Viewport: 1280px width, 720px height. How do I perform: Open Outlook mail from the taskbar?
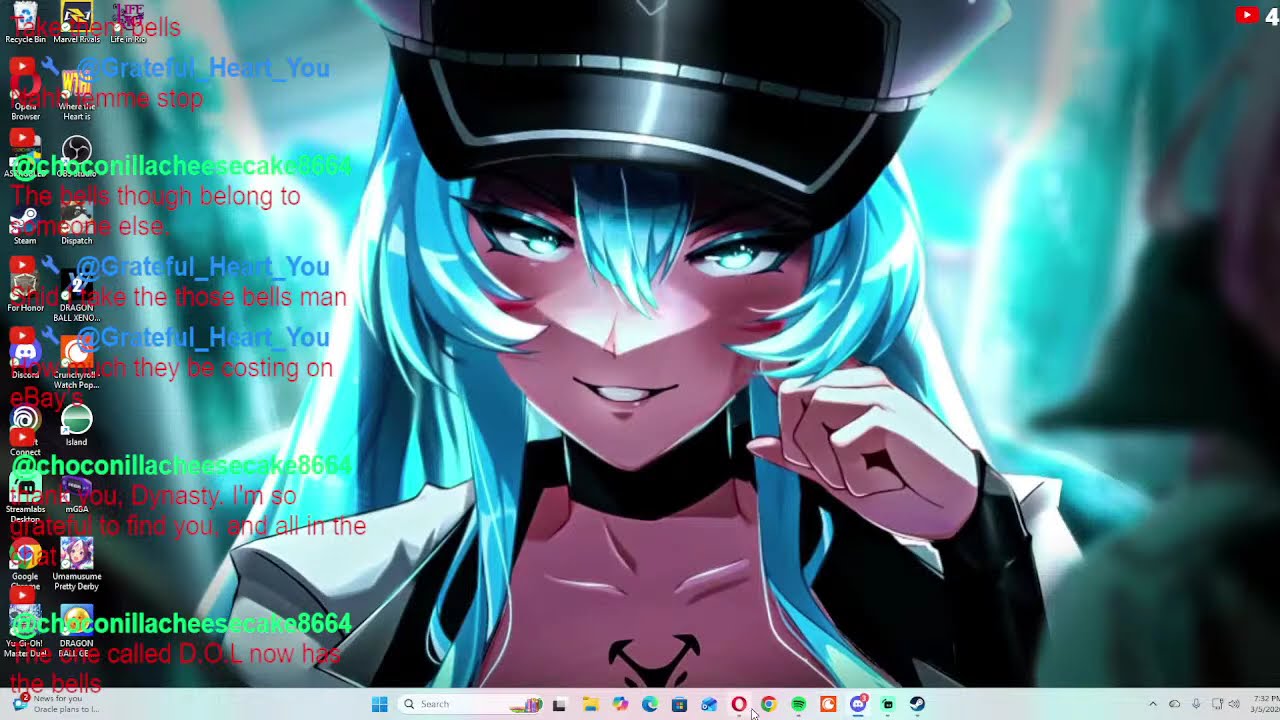[709, 704]
